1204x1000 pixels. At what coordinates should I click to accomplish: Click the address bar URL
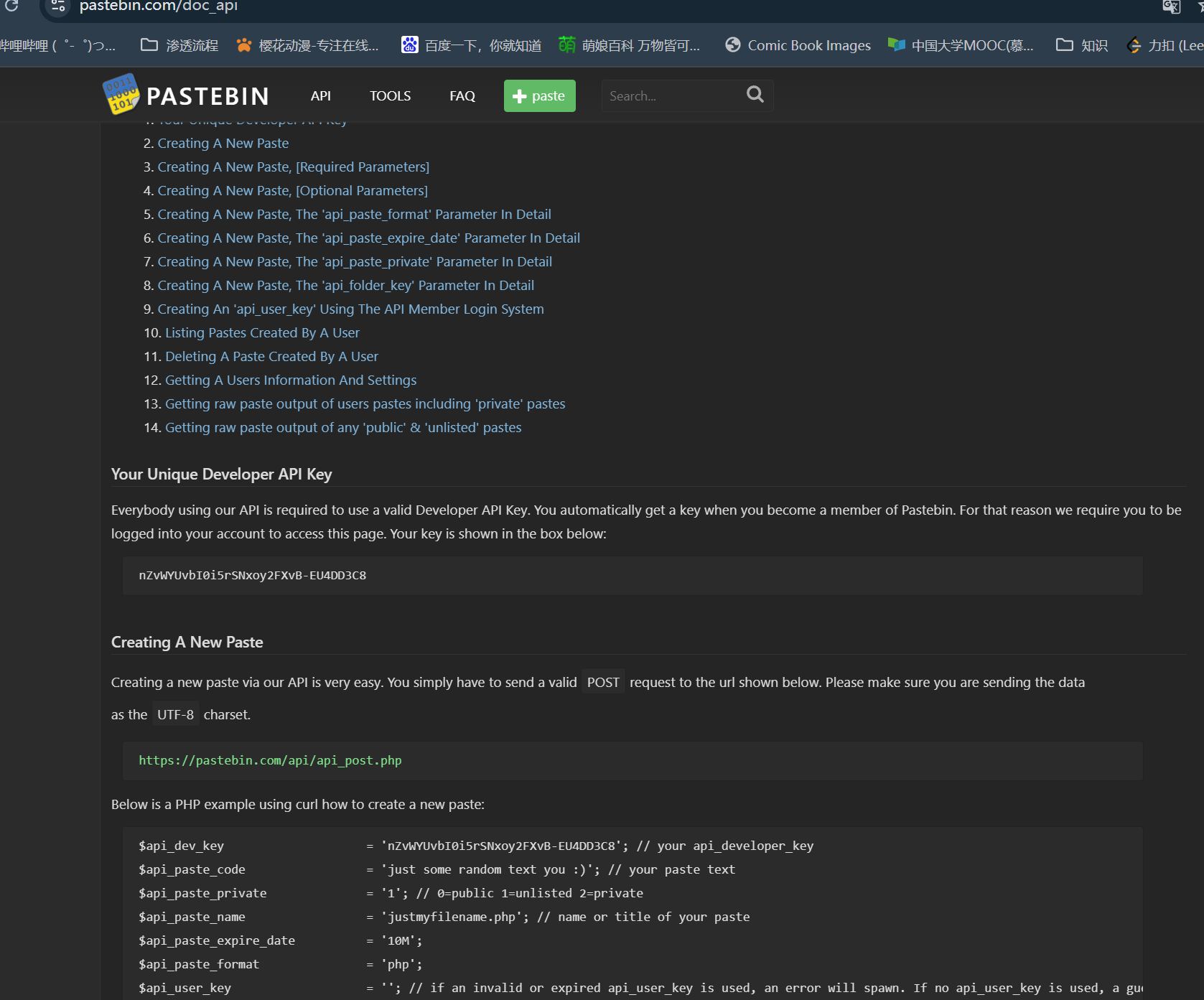point(158,6)
